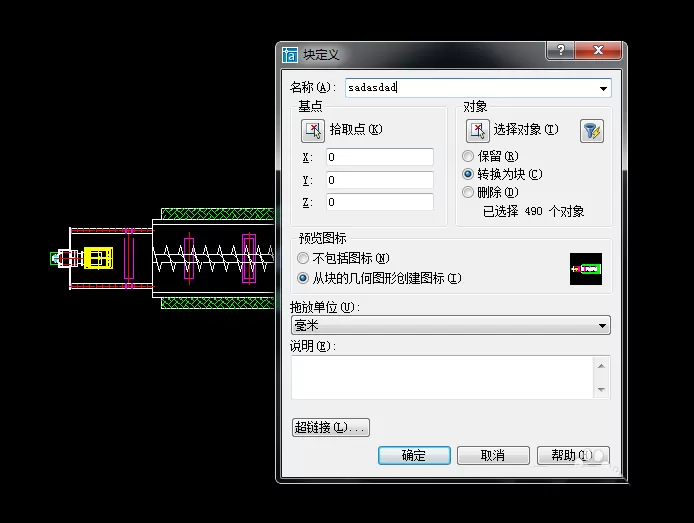Click the block preview thumbnail image
The width and height of the screenshot is (694, 523).
tap(586, 269)
